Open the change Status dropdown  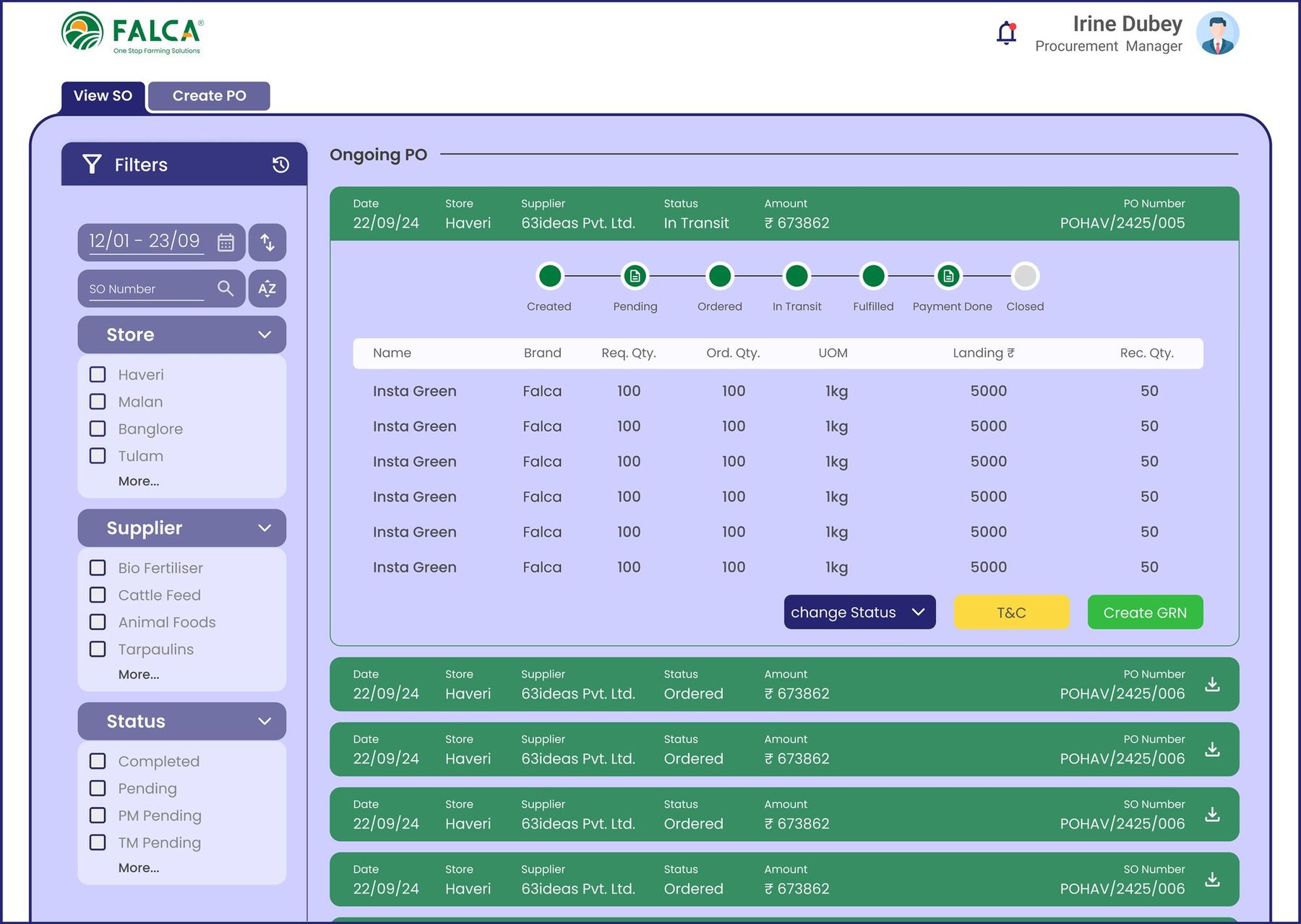tap(859, 612)
